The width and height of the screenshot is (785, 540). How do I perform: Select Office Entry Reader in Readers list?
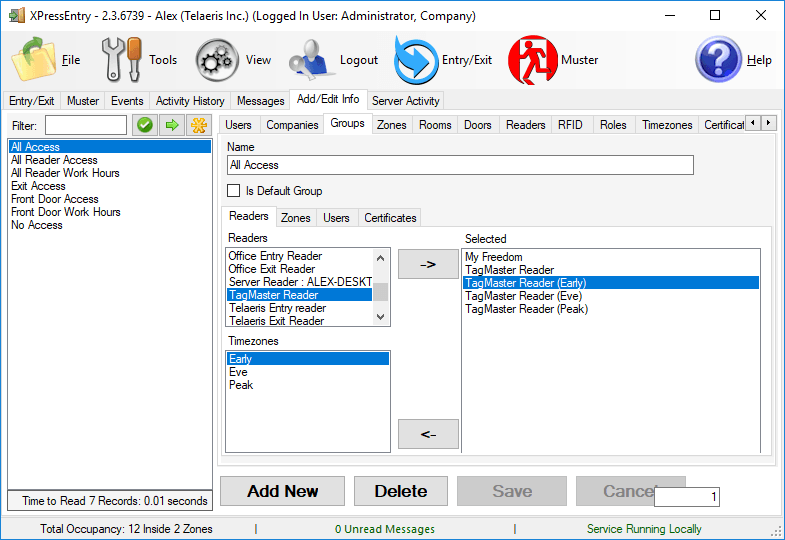[300, 256]
